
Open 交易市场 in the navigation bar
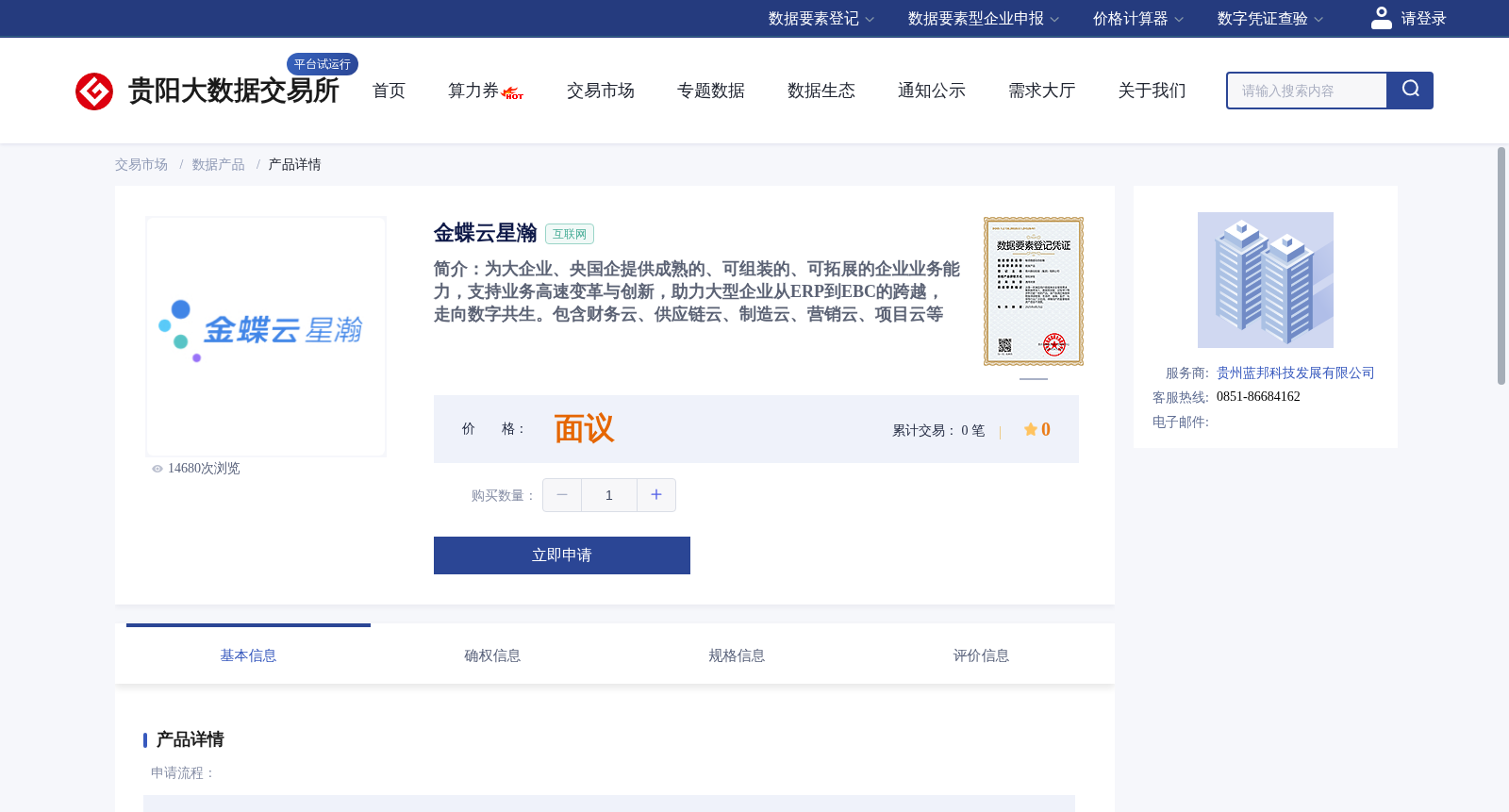coord(601,91)
